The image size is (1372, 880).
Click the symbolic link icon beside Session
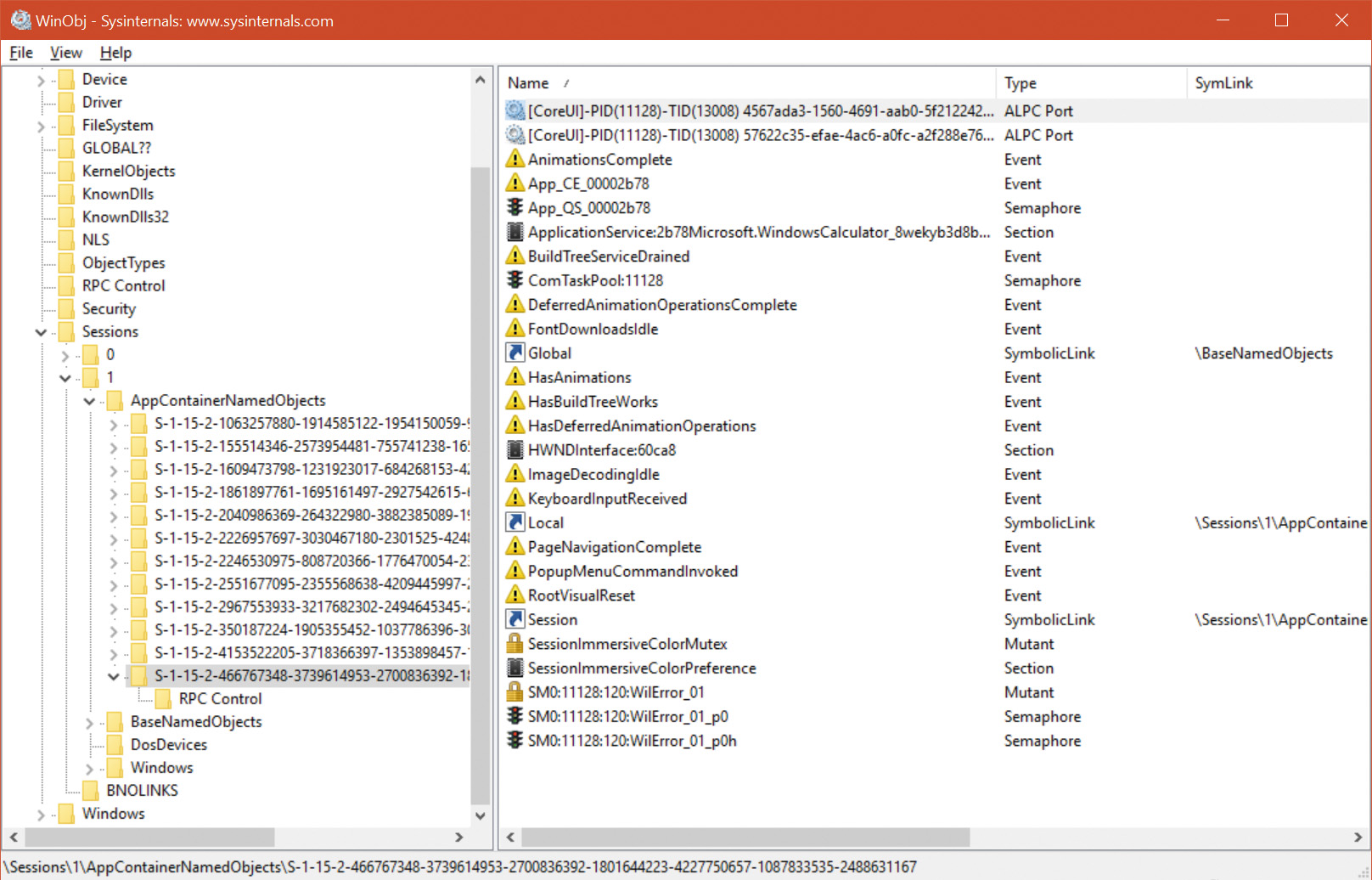[x=514, y=620]
